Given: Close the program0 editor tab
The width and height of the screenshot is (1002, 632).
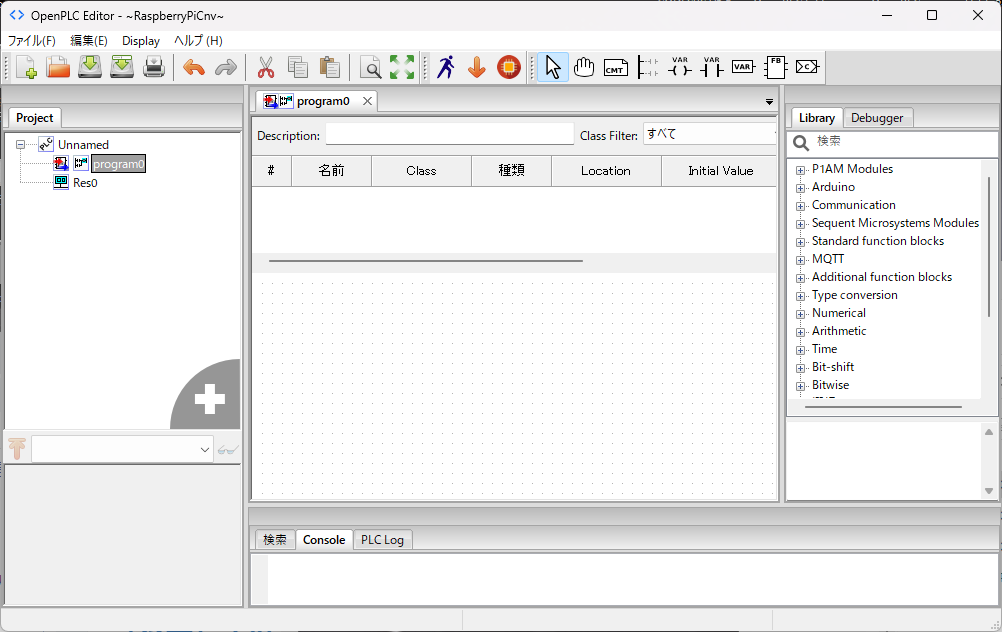Looking at the screenshot, I should tap(367, 101).
